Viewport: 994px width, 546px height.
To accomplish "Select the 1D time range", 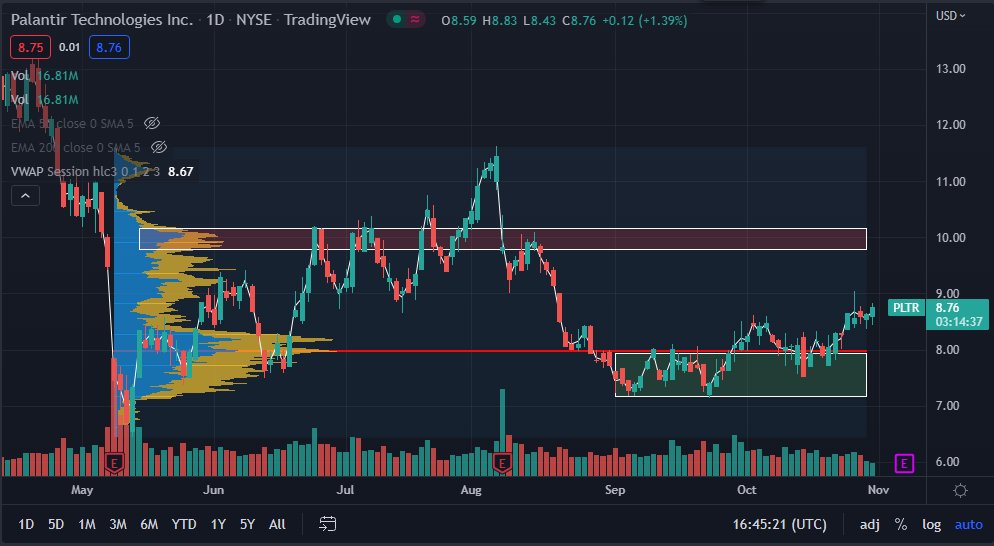I will click(26, 524).
